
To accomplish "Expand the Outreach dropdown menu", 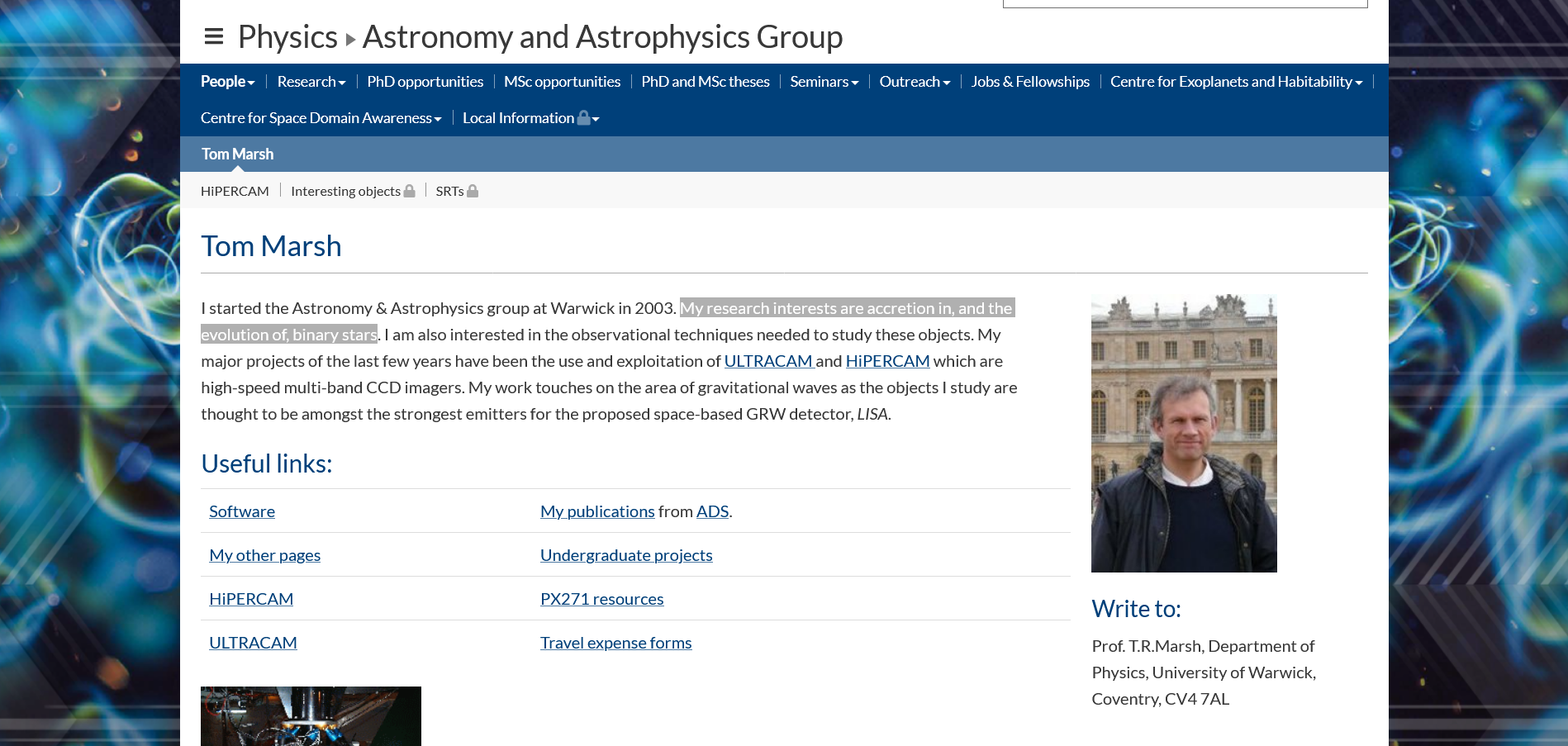I will point(914,82).
